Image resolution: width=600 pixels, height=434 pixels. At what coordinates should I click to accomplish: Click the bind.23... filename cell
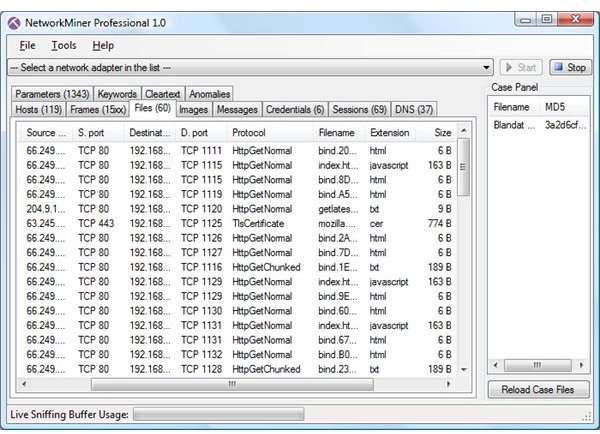(337, 369)
